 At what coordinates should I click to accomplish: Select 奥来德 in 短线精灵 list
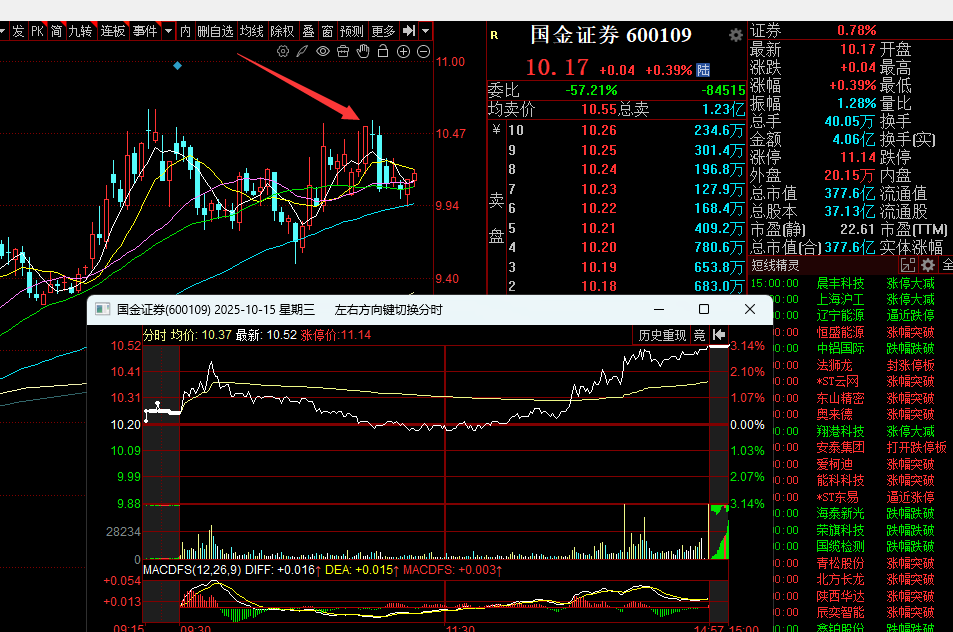click(834, 414)
